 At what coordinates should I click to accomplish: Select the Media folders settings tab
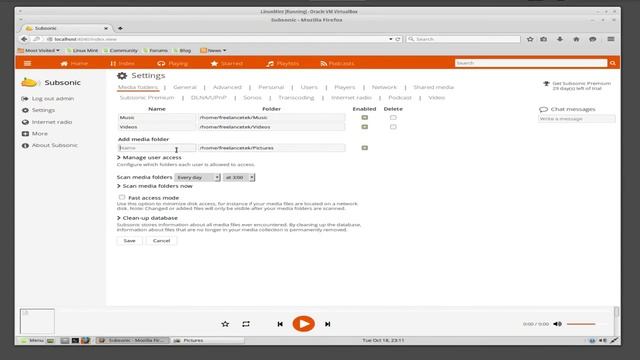(x=138, y=87)
